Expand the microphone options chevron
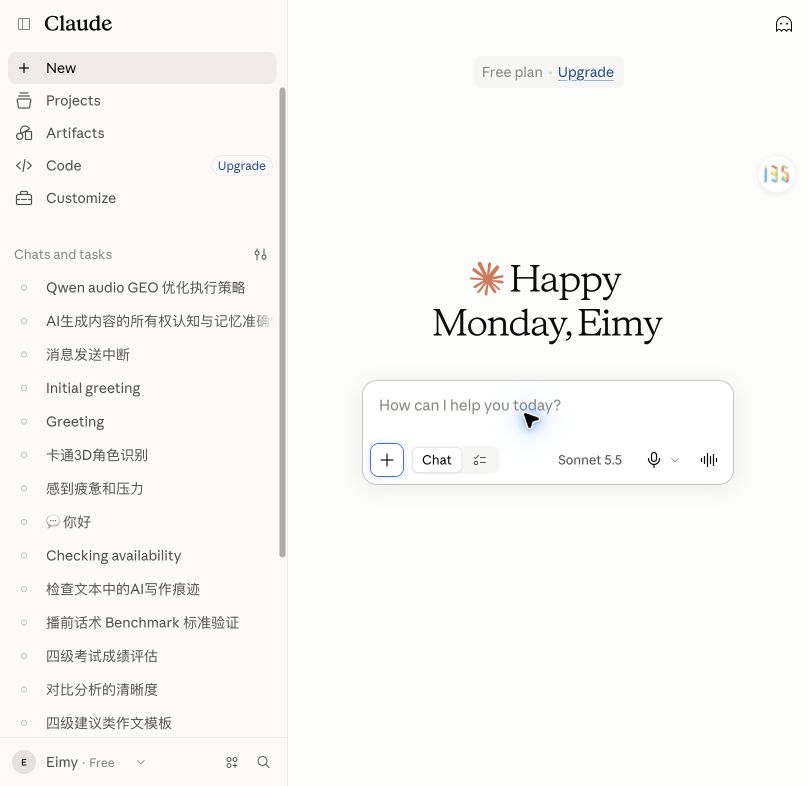Image resolution: width=808 pixels, height=786 pixels. (x=675, y=460)
